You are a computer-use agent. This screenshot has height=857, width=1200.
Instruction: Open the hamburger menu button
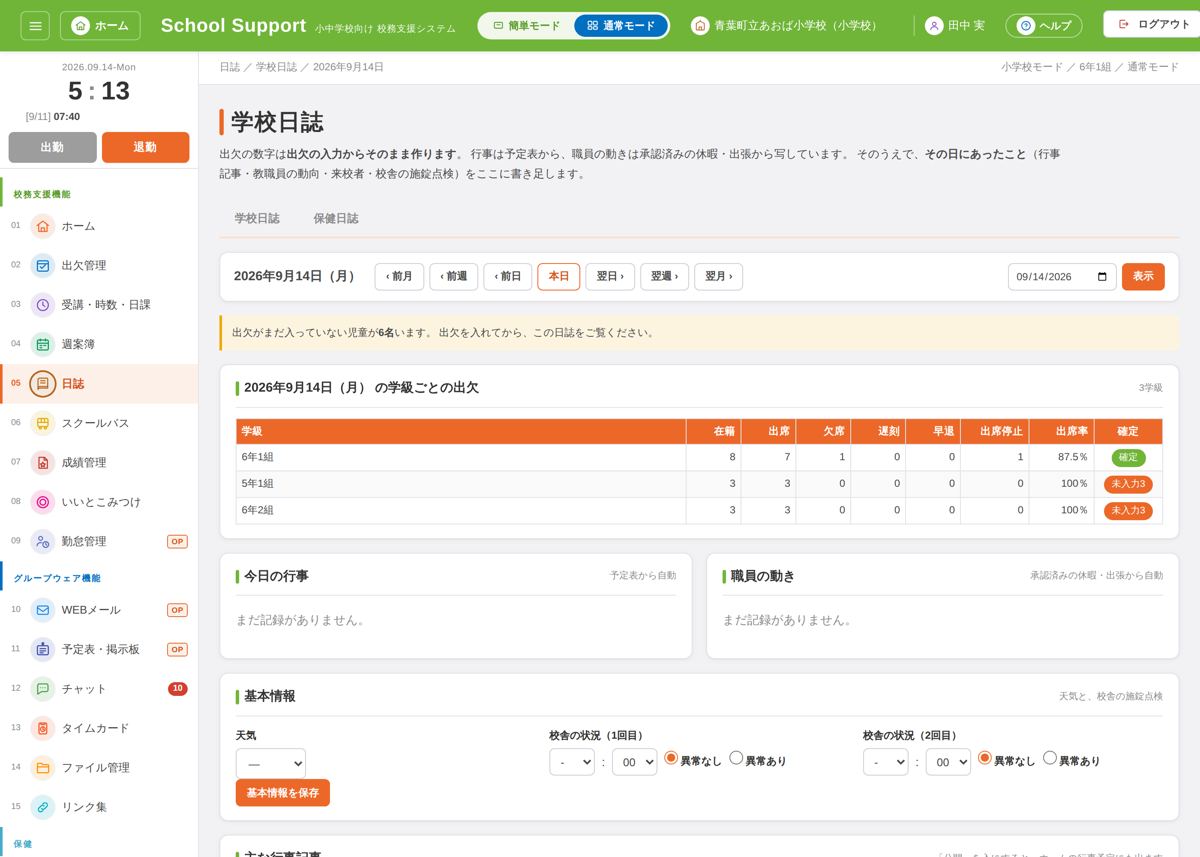click(x=35, y=25)
